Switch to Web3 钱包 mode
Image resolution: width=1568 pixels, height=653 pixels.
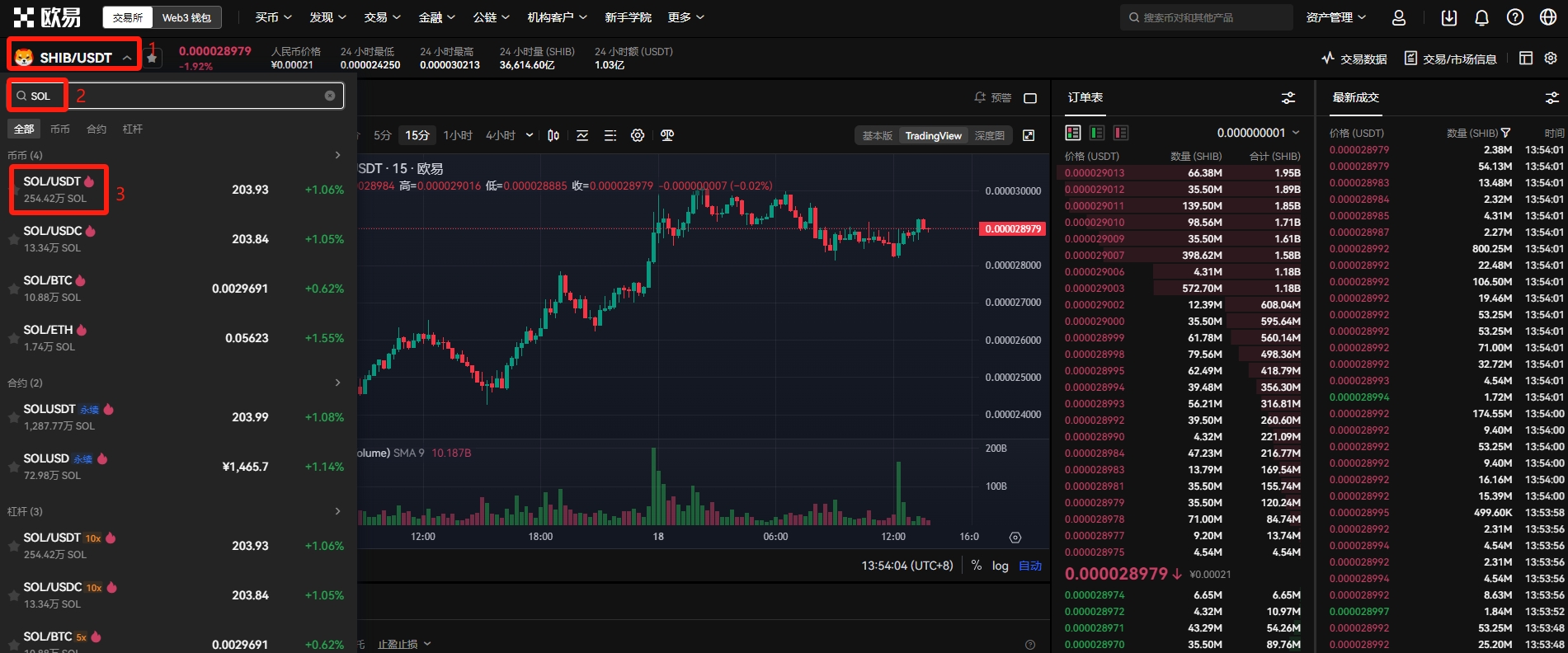tap(186, 17)
